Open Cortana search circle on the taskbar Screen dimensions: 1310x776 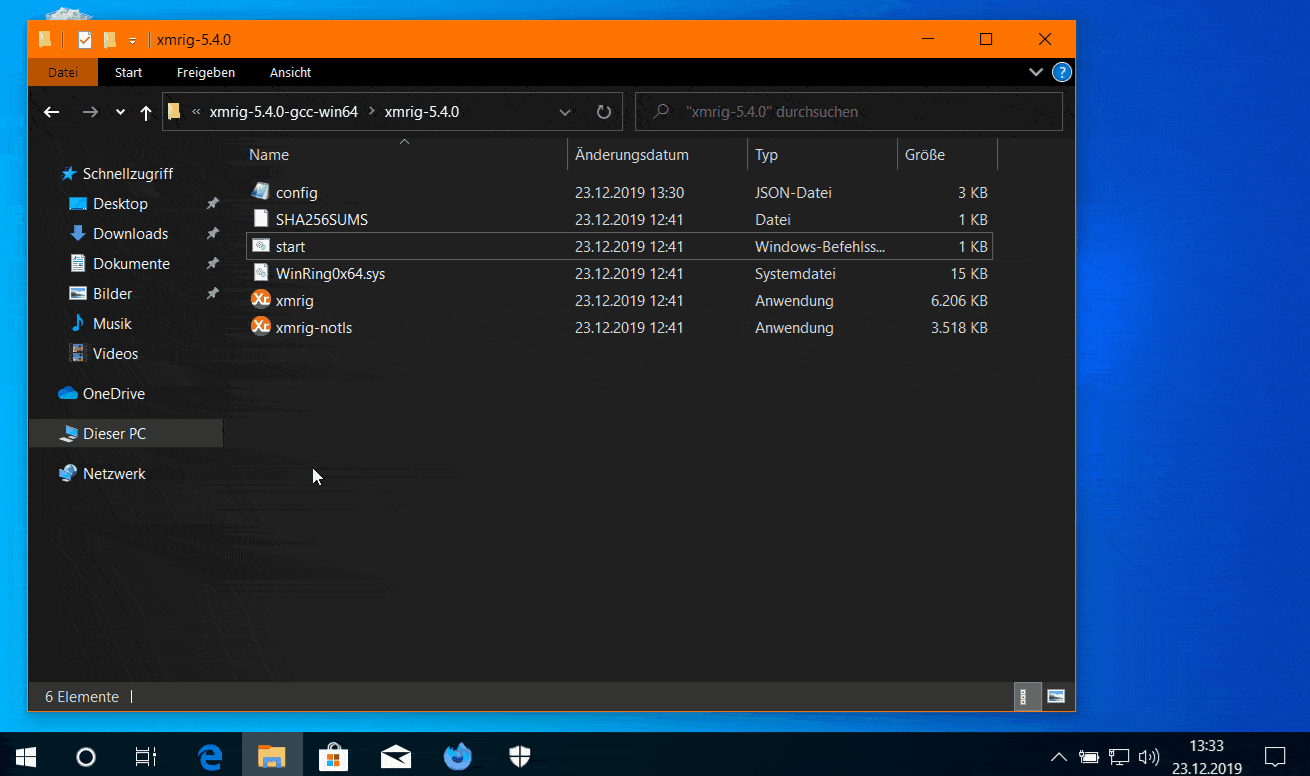(x=86, y=756)
